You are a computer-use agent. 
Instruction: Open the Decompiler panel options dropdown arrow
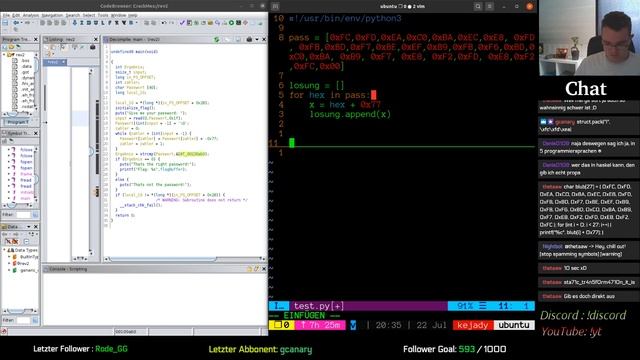pyautogui.click(x=257, y=39)
